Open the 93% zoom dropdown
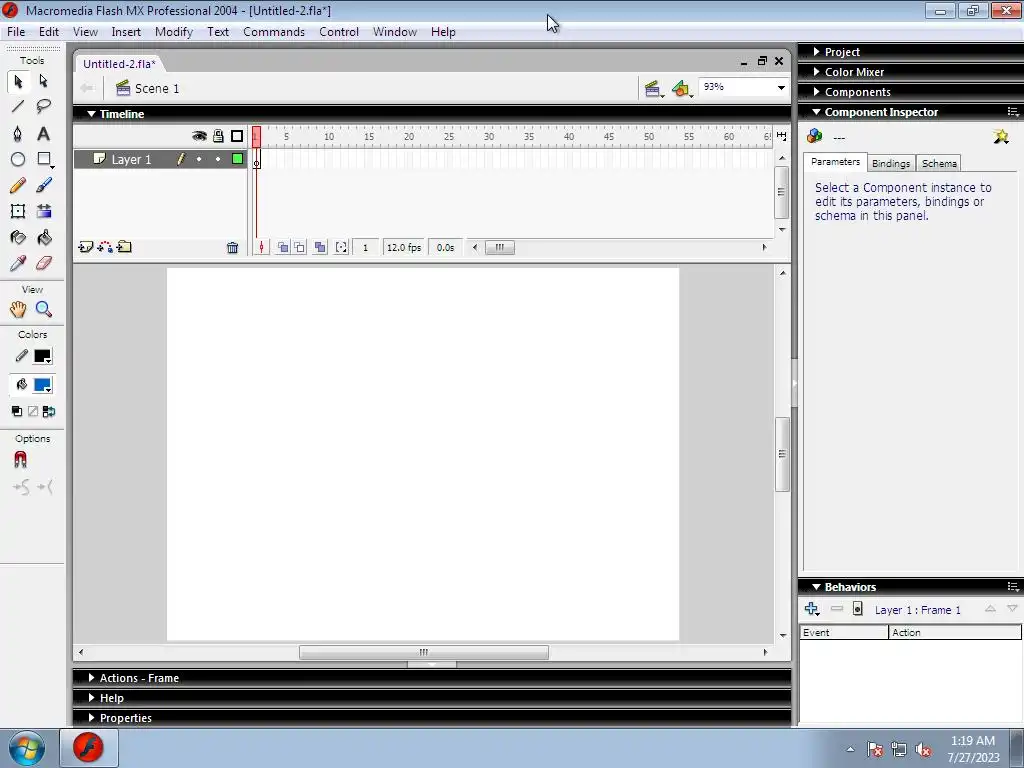Viewport: 1024px width, 768px height. pyautogui.click(x=781, y=88)
